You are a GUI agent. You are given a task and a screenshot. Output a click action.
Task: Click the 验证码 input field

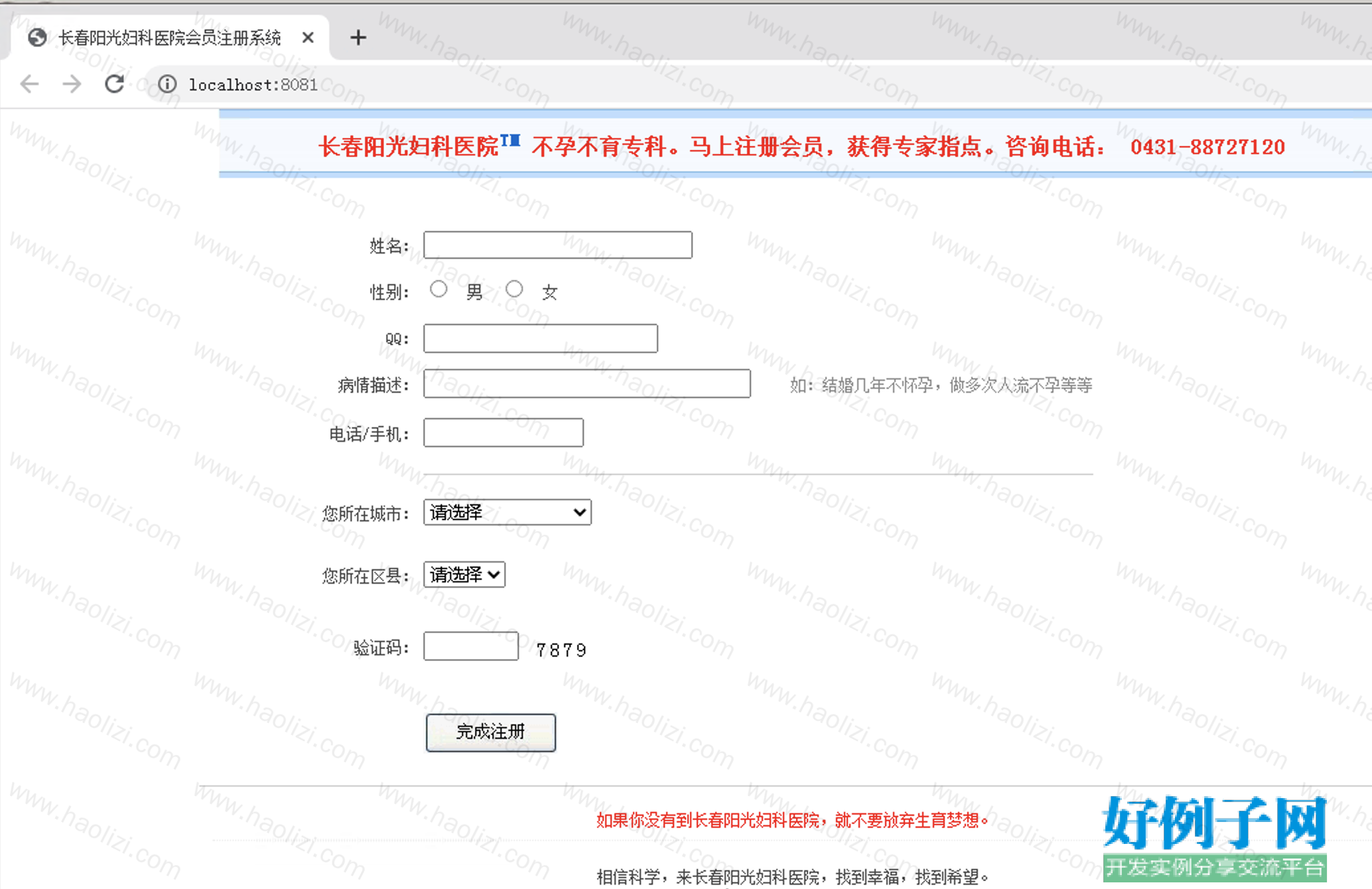coord(471,646)
